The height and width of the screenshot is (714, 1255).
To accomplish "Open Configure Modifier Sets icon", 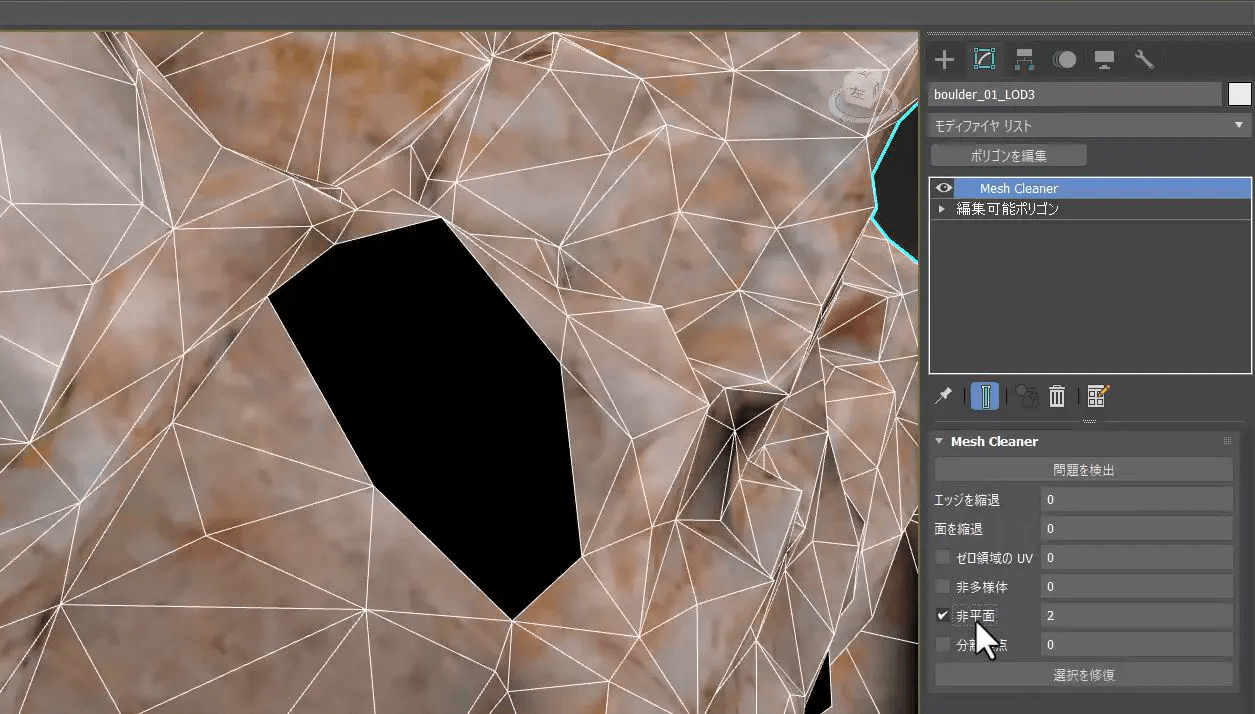I will (x=1098, y=397).
